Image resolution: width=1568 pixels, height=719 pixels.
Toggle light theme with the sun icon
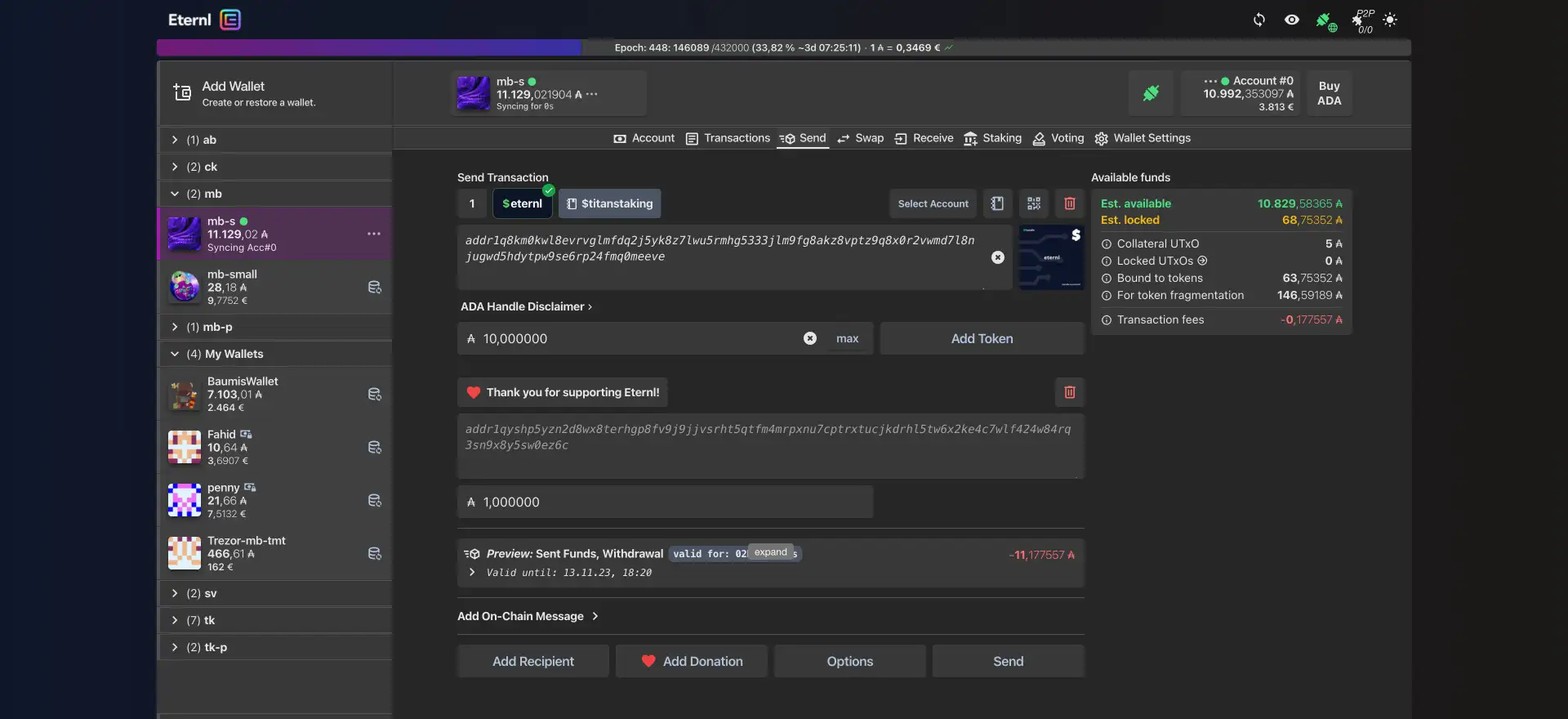pyautogui.click(x=1390, y=20)
